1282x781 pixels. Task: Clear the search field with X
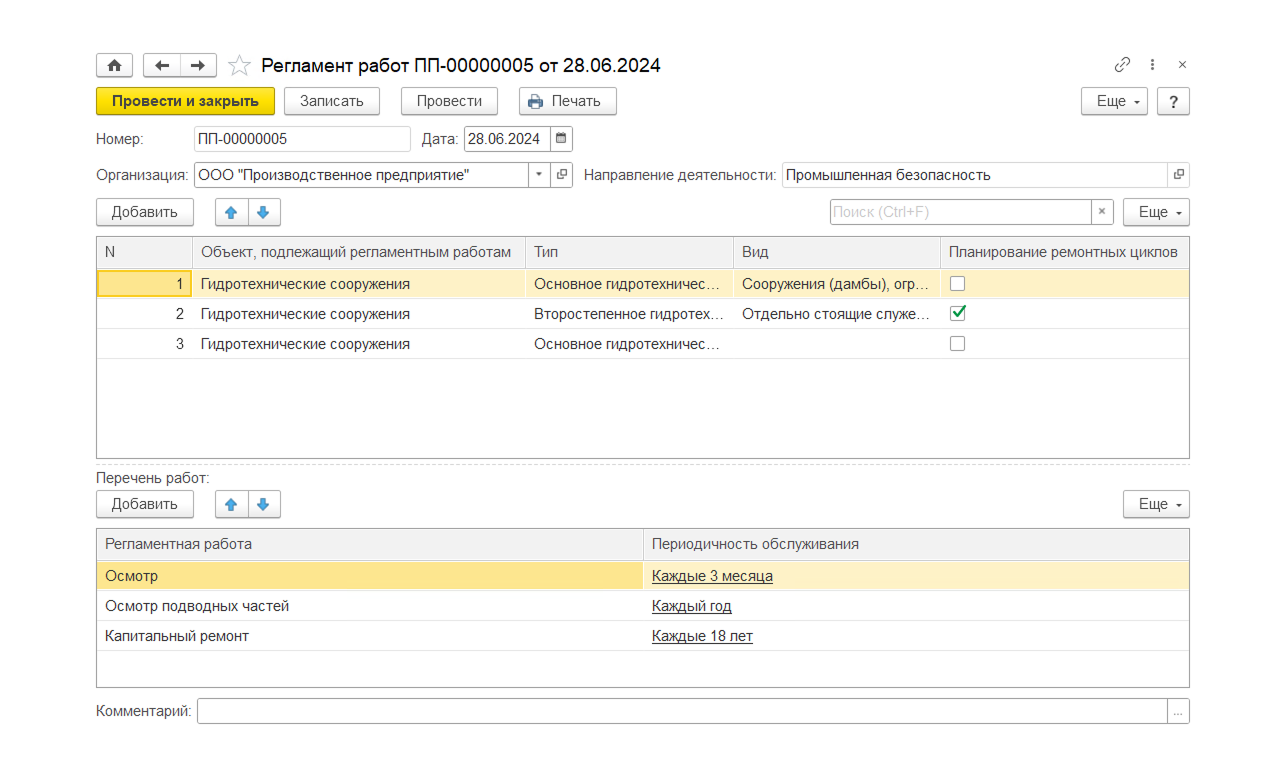click(x=1102, y=212)
